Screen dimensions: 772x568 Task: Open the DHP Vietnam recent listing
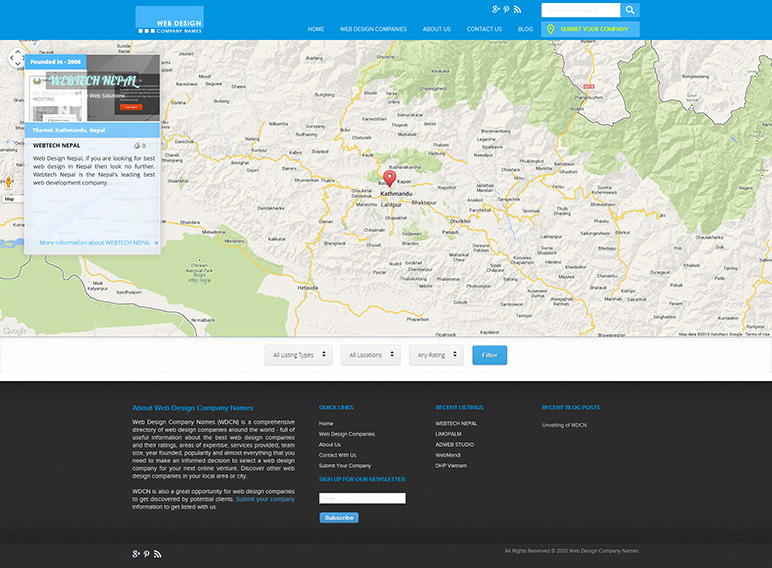coord(451,466)
